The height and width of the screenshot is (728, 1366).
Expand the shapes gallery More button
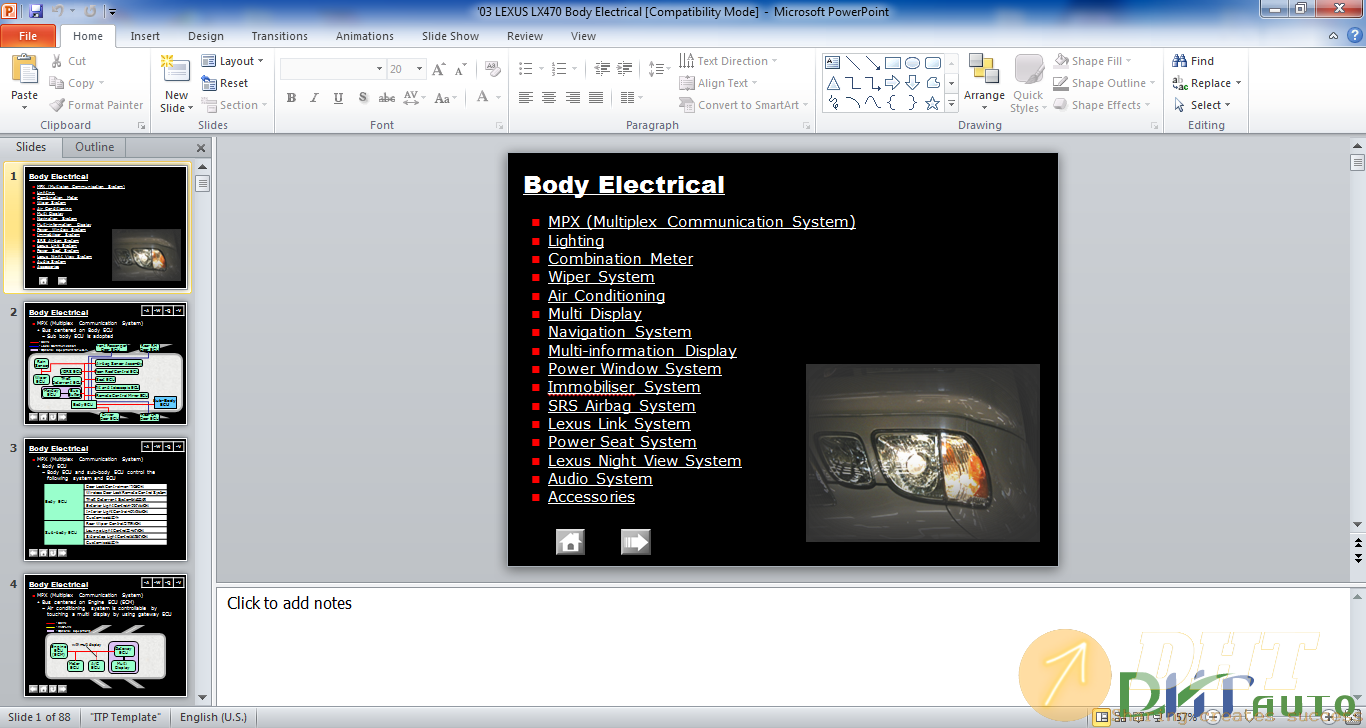[952, 103]
